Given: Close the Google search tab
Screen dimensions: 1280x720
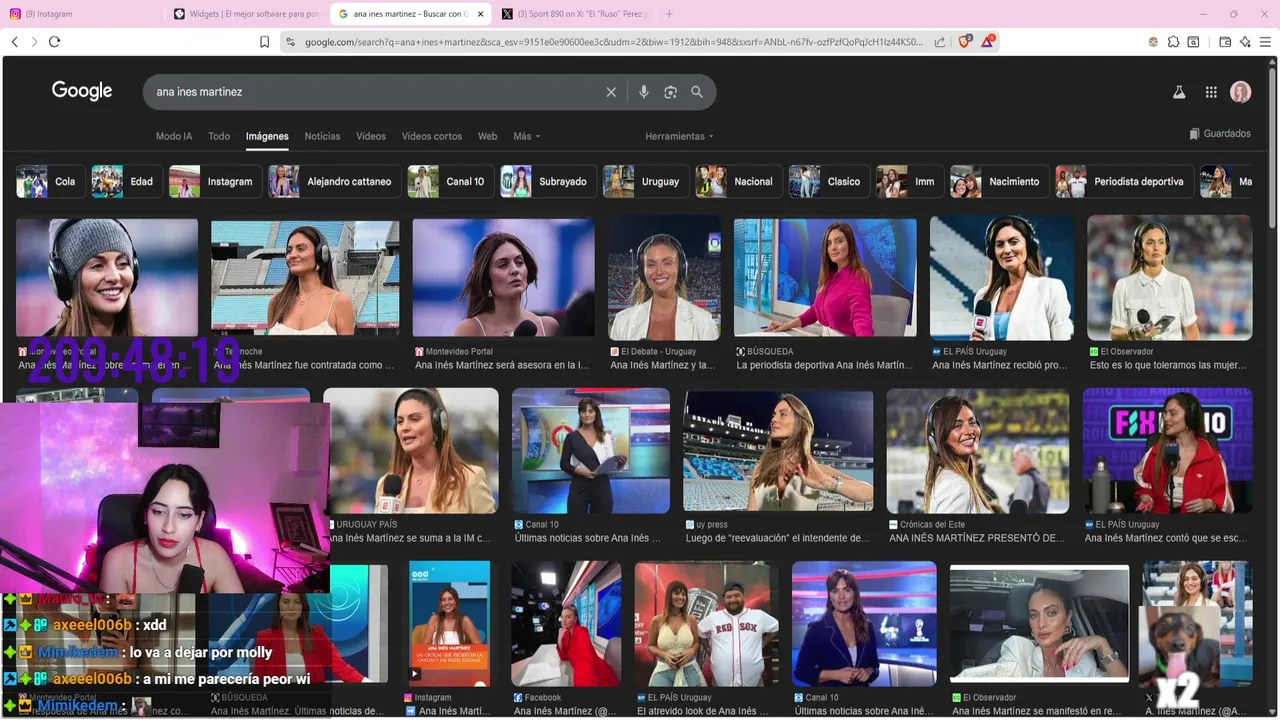Looking at the screenshot, I should pyautogui.click(x=481, y=14).
